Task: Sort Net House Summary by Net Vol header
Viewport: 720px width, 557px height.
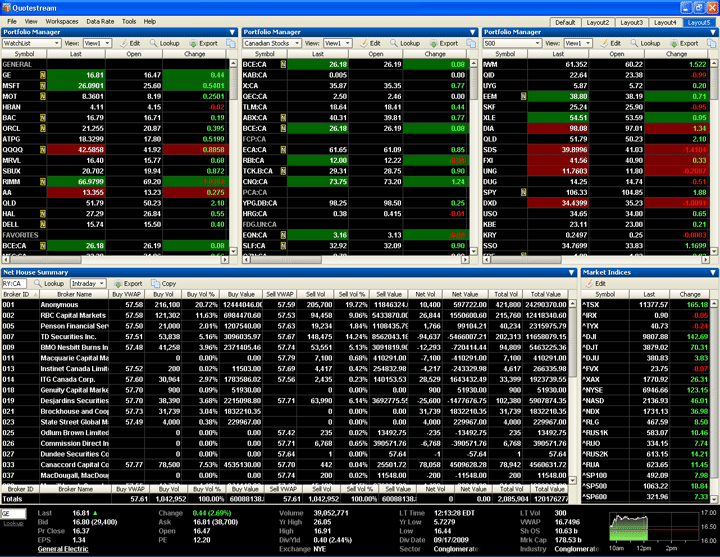Action: (x=425, y=294)
